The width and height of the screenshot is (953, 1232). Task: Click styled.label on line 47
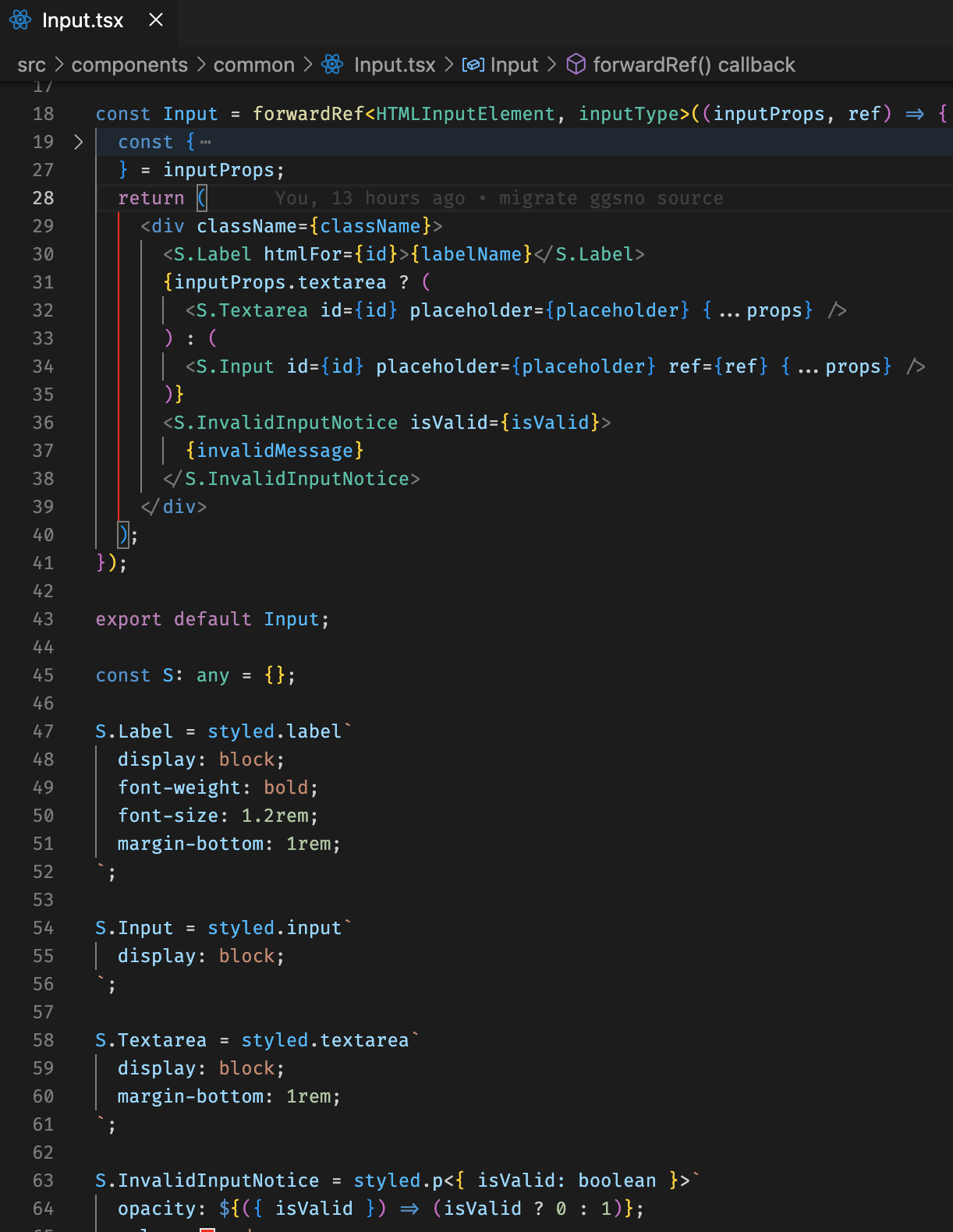click(x=275, y=731)
